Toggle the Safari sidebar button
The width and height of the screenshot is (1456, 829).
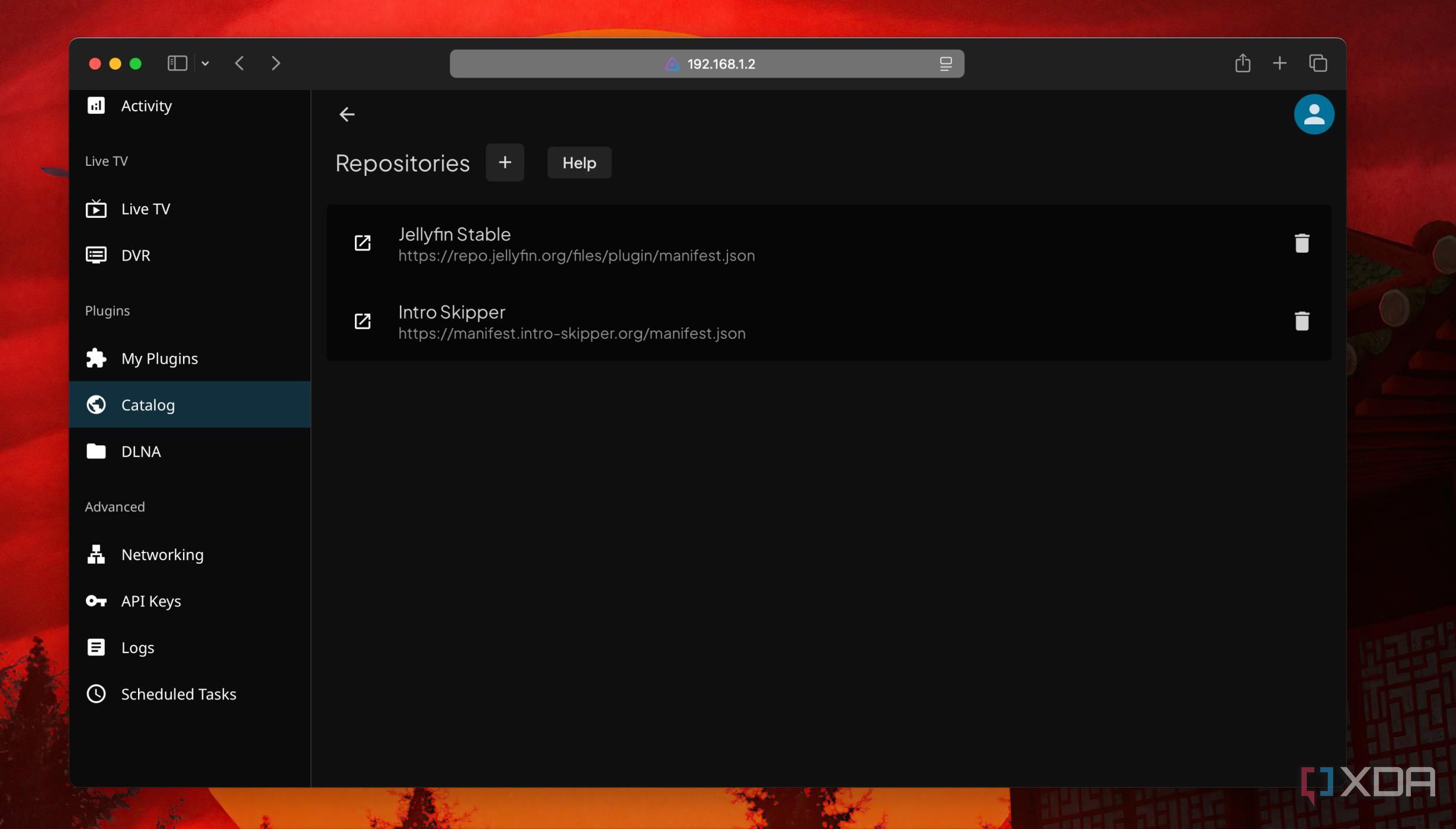coord(177,63)
